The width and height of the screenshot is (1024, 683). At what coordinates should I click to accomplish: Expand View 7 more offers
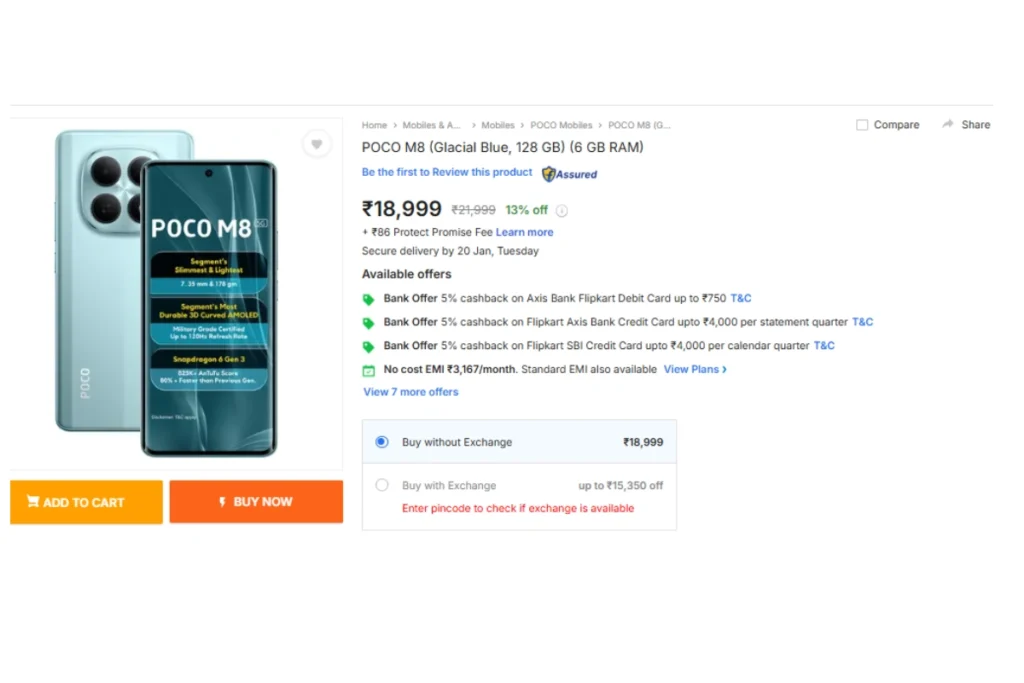(x=410, y=392)
